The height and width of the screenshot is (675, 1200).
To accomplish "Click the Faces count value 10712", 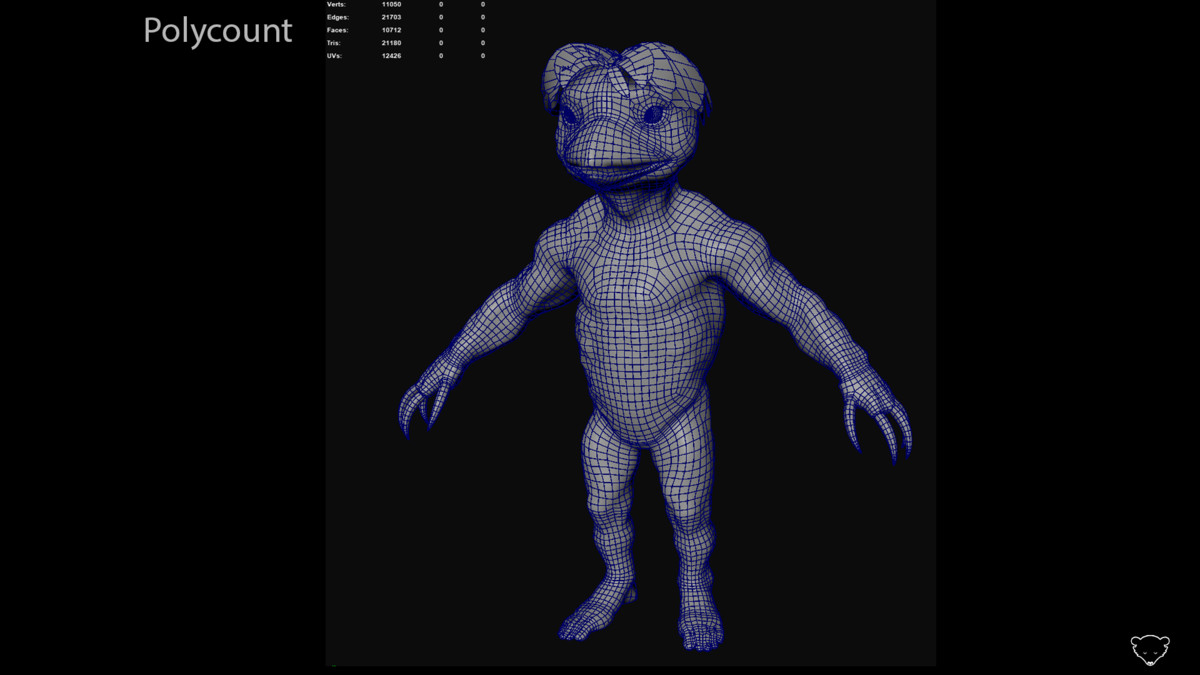I will 391,30.
